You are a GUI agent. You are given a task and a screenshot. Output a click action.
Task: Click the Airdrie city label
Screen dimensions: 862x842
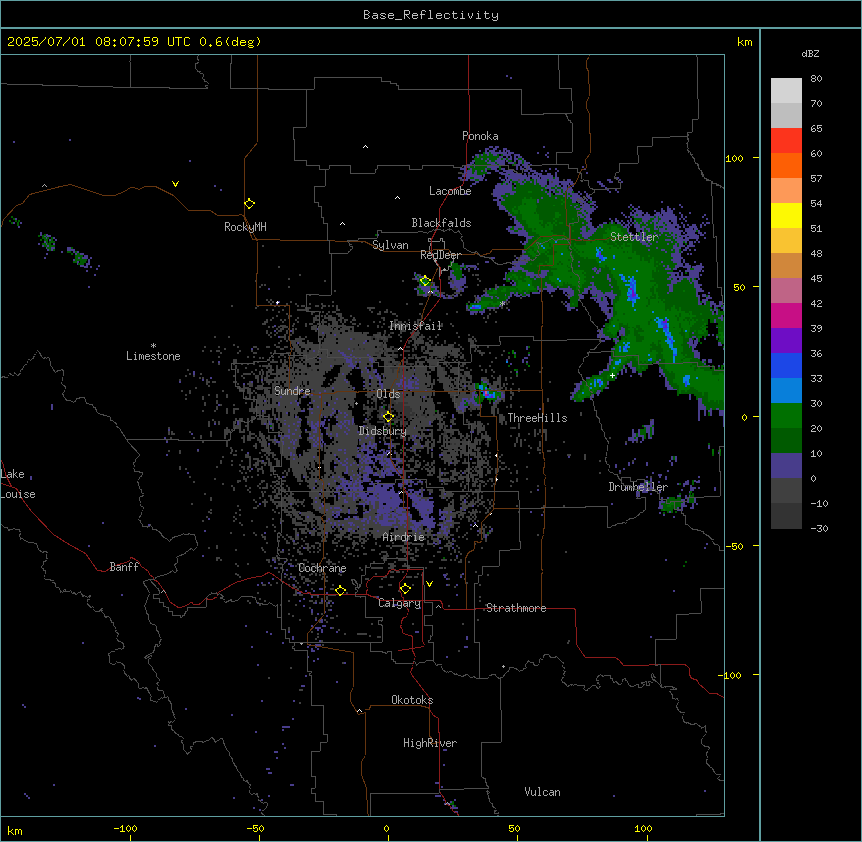(x=404, y=537)
